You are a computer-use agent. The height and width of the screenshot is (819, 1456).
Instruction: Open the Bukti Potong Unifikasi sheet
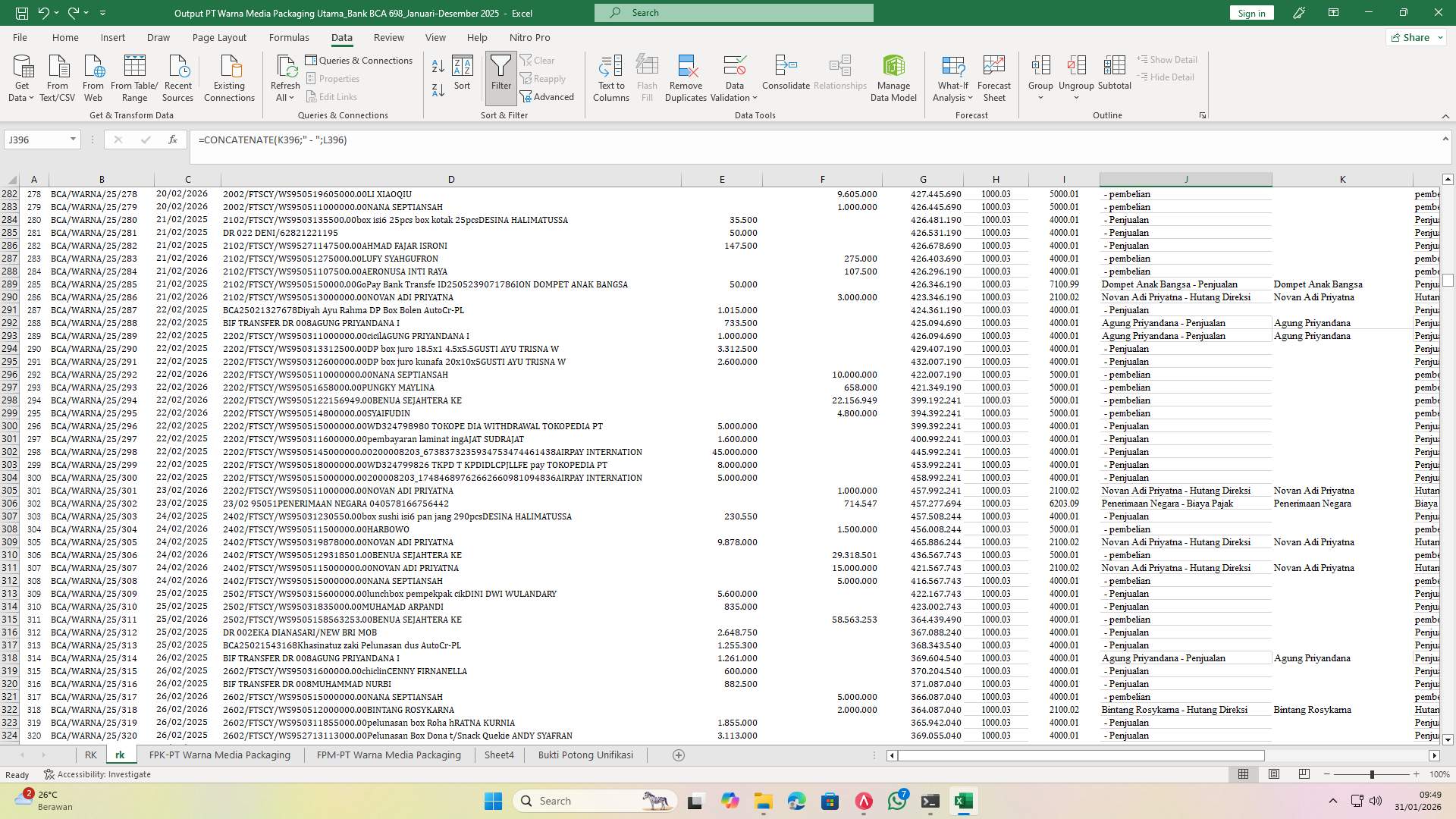click(x=585, y=755)
